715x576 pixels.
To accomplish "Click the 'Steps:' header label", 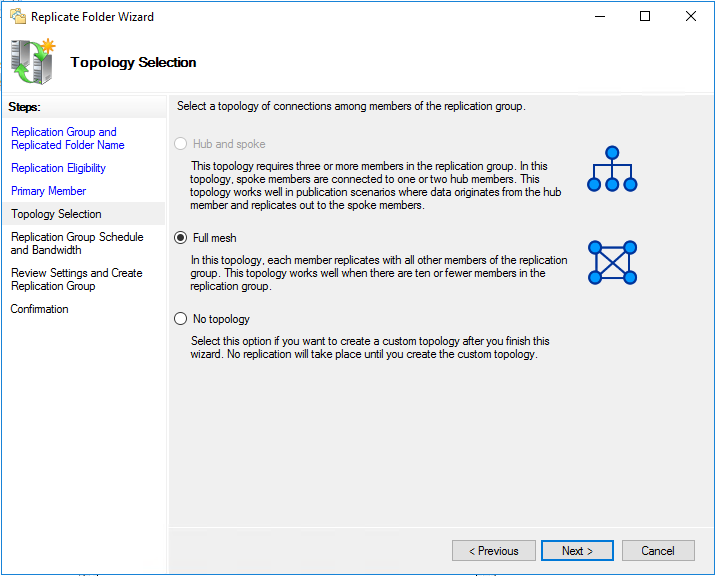I will click(x=24, y=107).
